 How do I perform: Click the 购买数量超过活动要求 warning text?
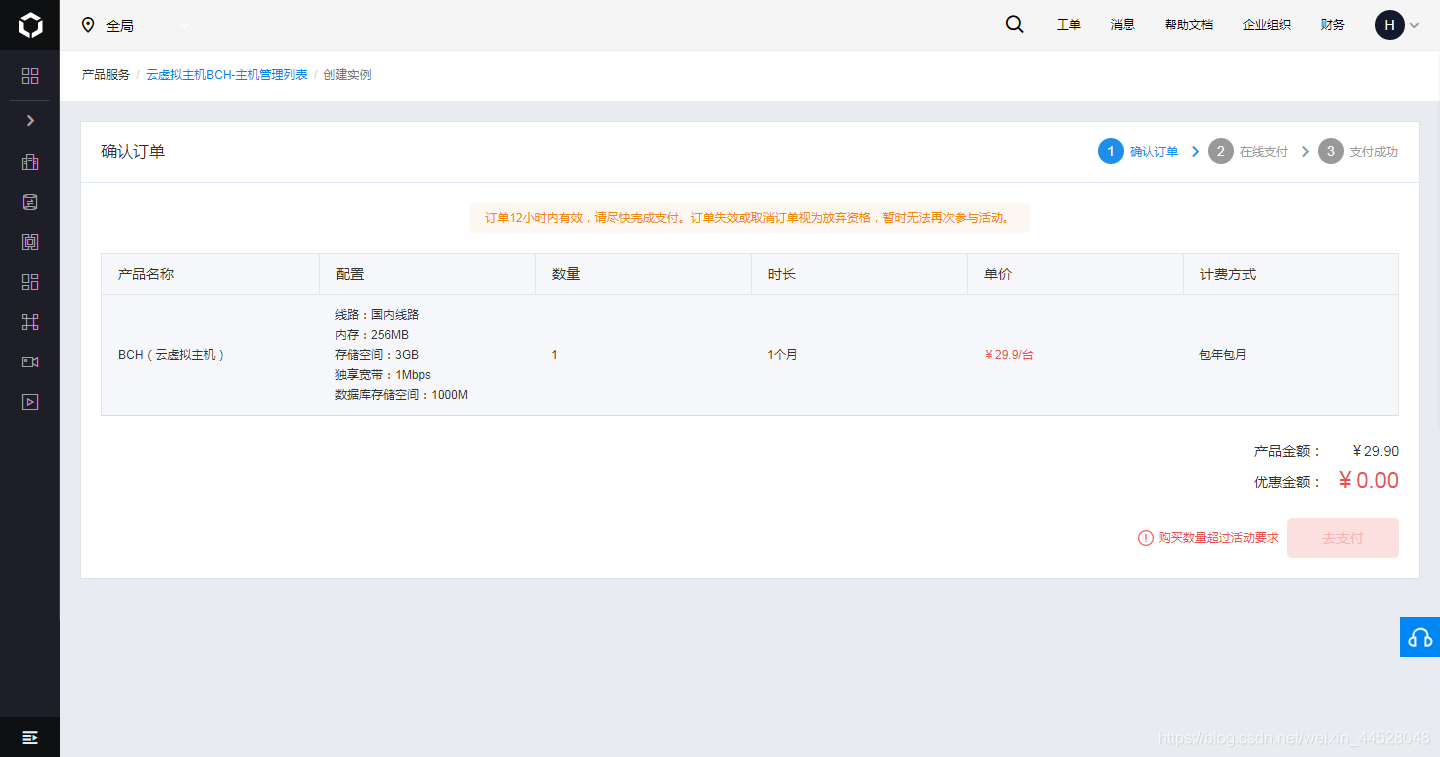(1218, 538)
